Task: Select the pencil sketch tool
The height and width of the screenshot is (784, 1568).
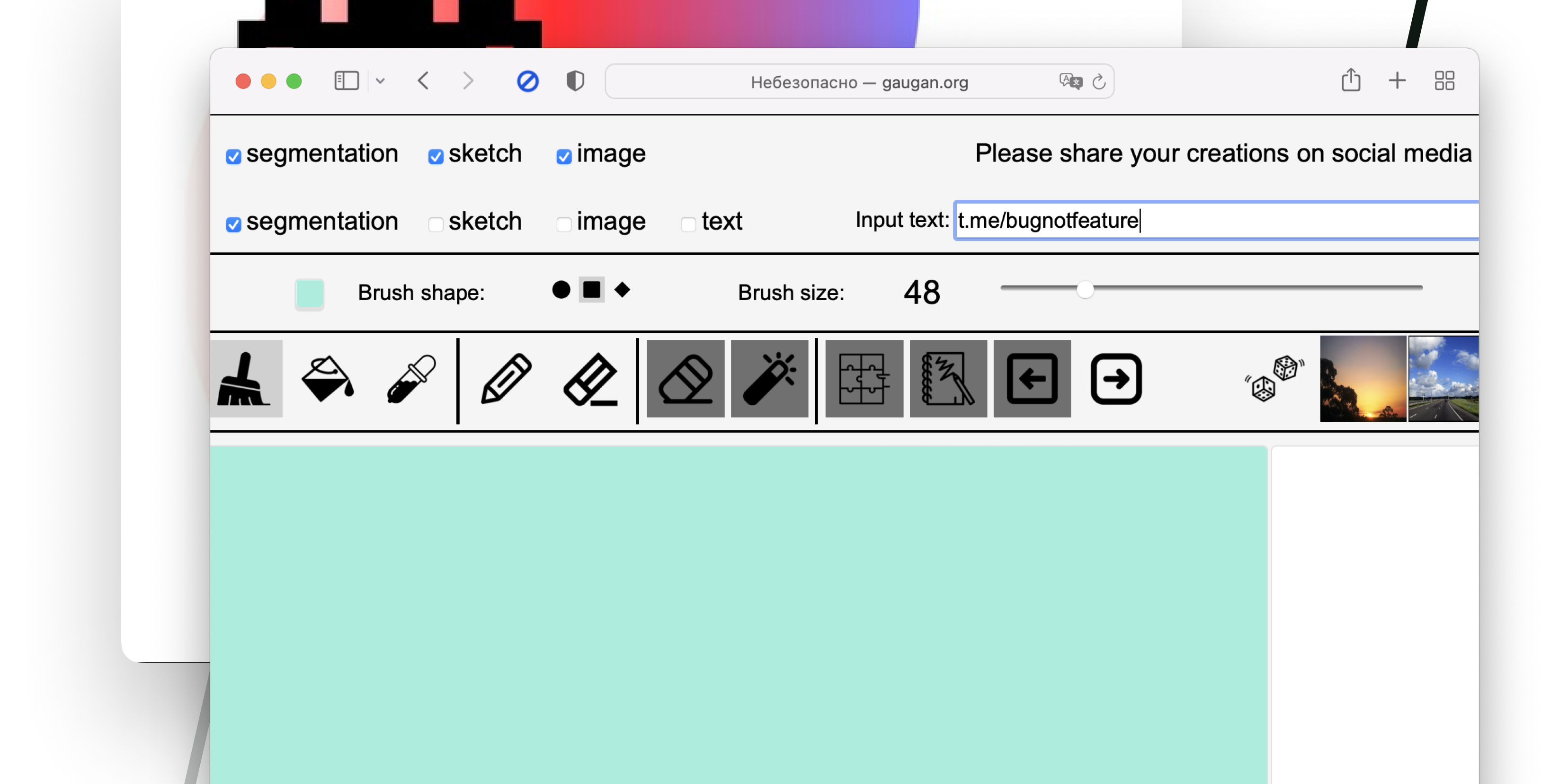Action: point(506,379)
